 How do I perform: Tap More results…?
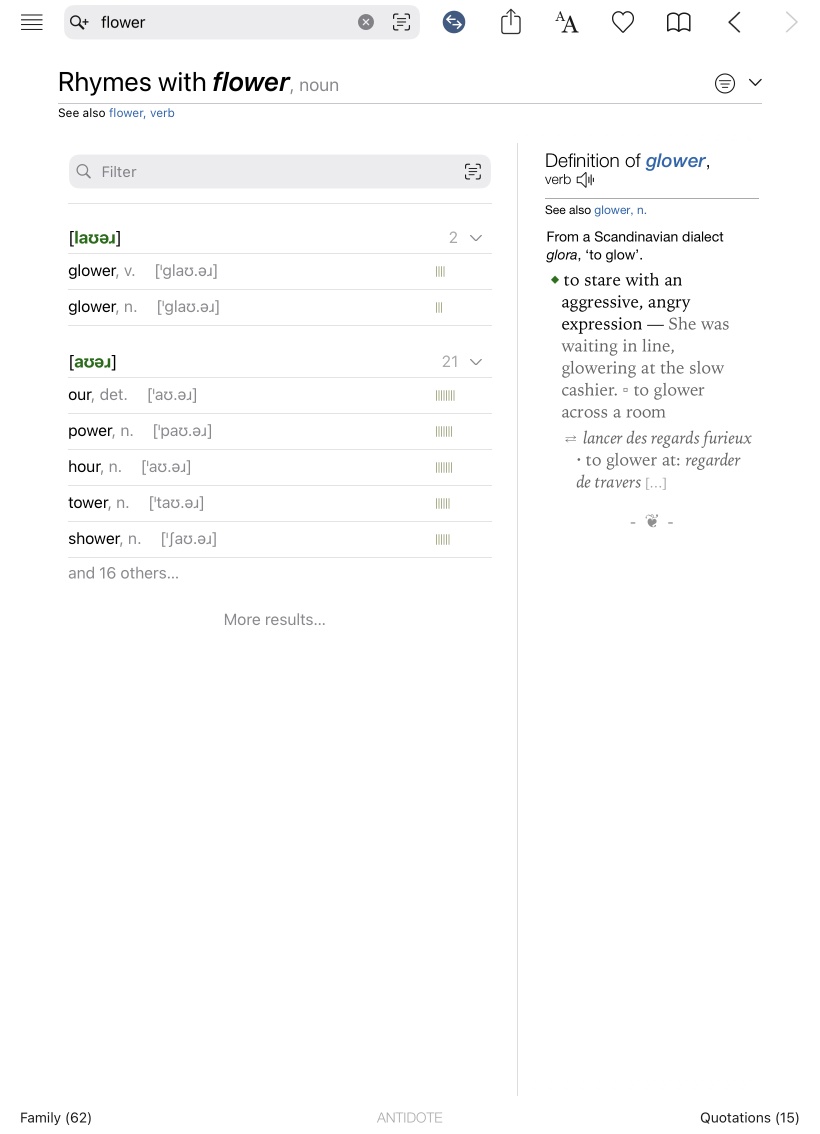click(275, 620)
